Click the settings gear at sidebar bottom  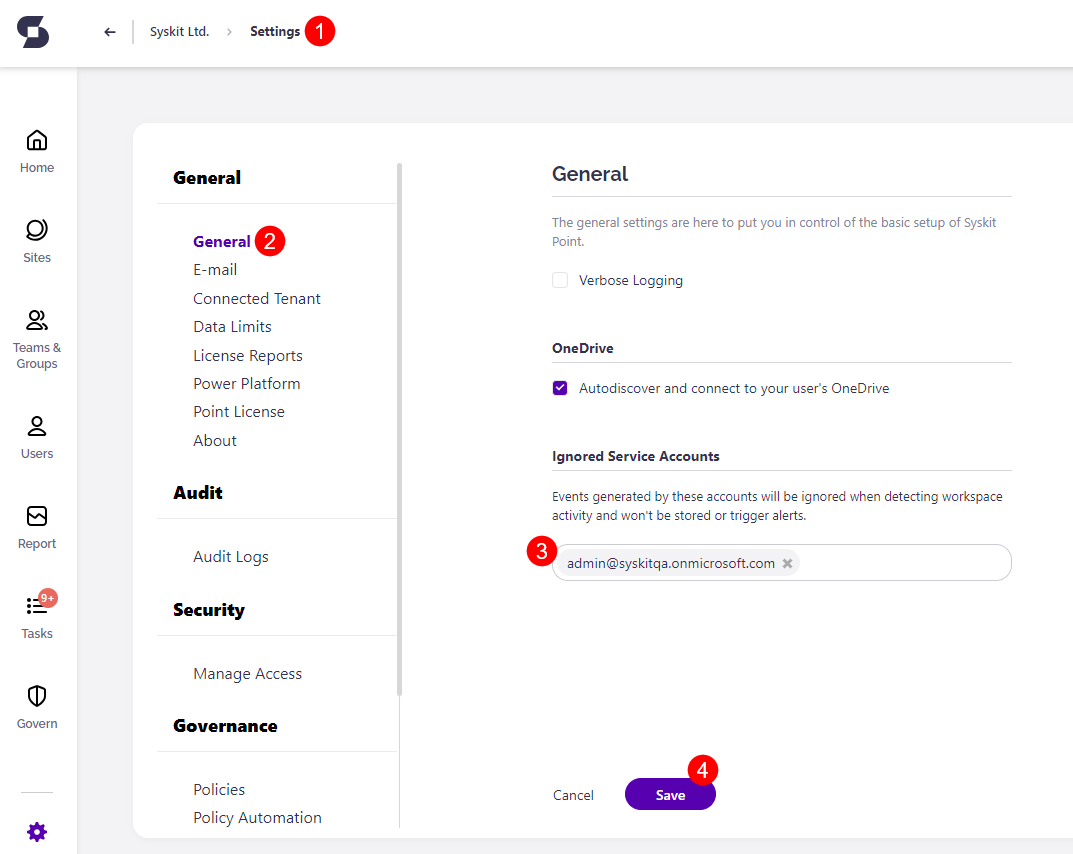36,831
